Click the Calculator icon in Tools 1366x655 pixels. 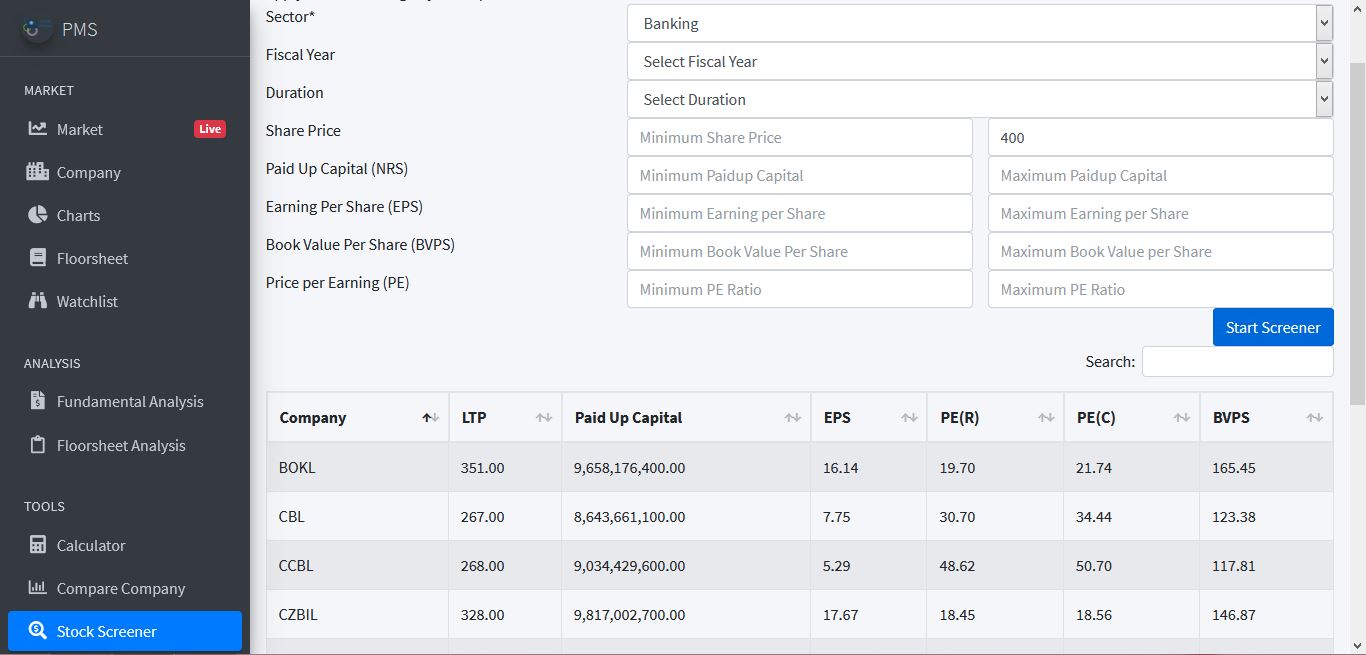click(37, 545)
